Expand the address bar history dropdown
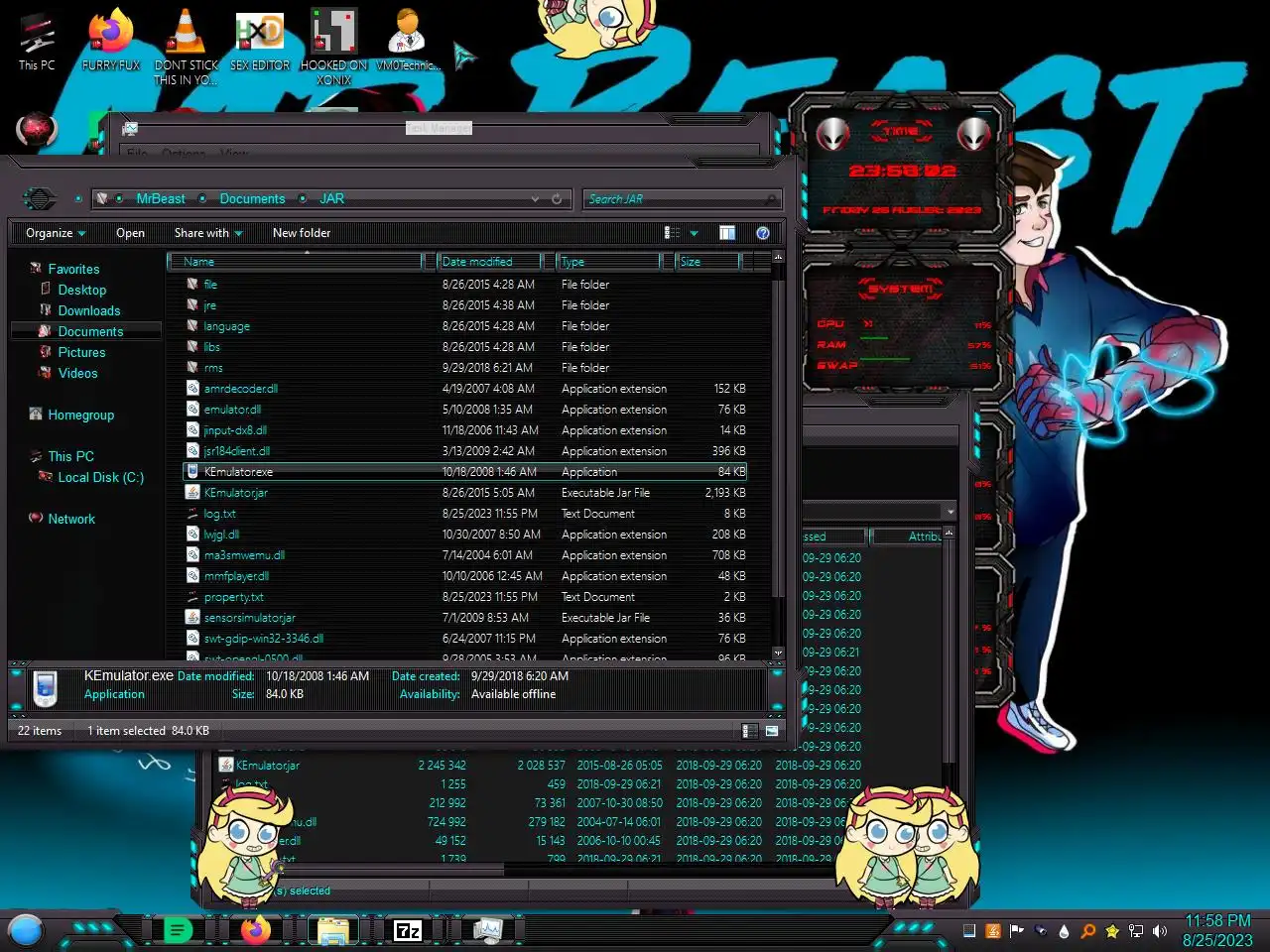Viewport: 1270px width, 952px height. coord(536,199)
